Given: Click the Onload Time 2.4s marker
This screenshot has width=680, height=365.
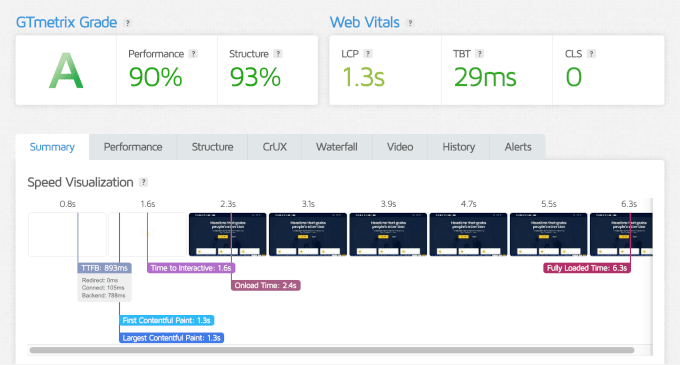Looking at the screenshot, I should click(265, 286).
